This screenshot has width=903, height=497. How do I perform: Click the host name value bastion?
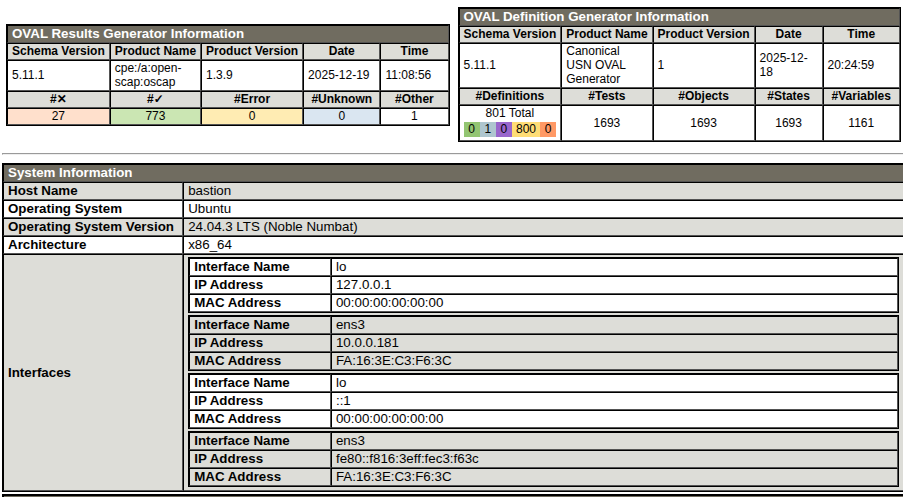(210, 191)
